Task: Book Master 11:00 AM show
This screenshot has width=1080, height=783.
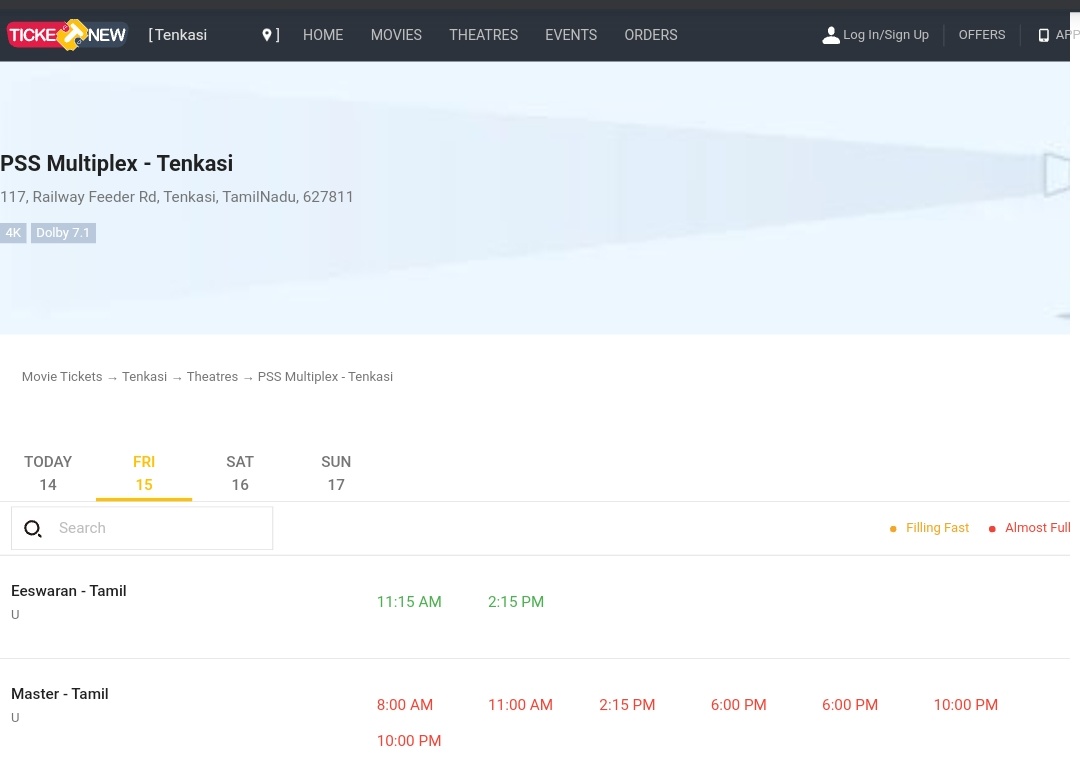Action: pos(520,705)
